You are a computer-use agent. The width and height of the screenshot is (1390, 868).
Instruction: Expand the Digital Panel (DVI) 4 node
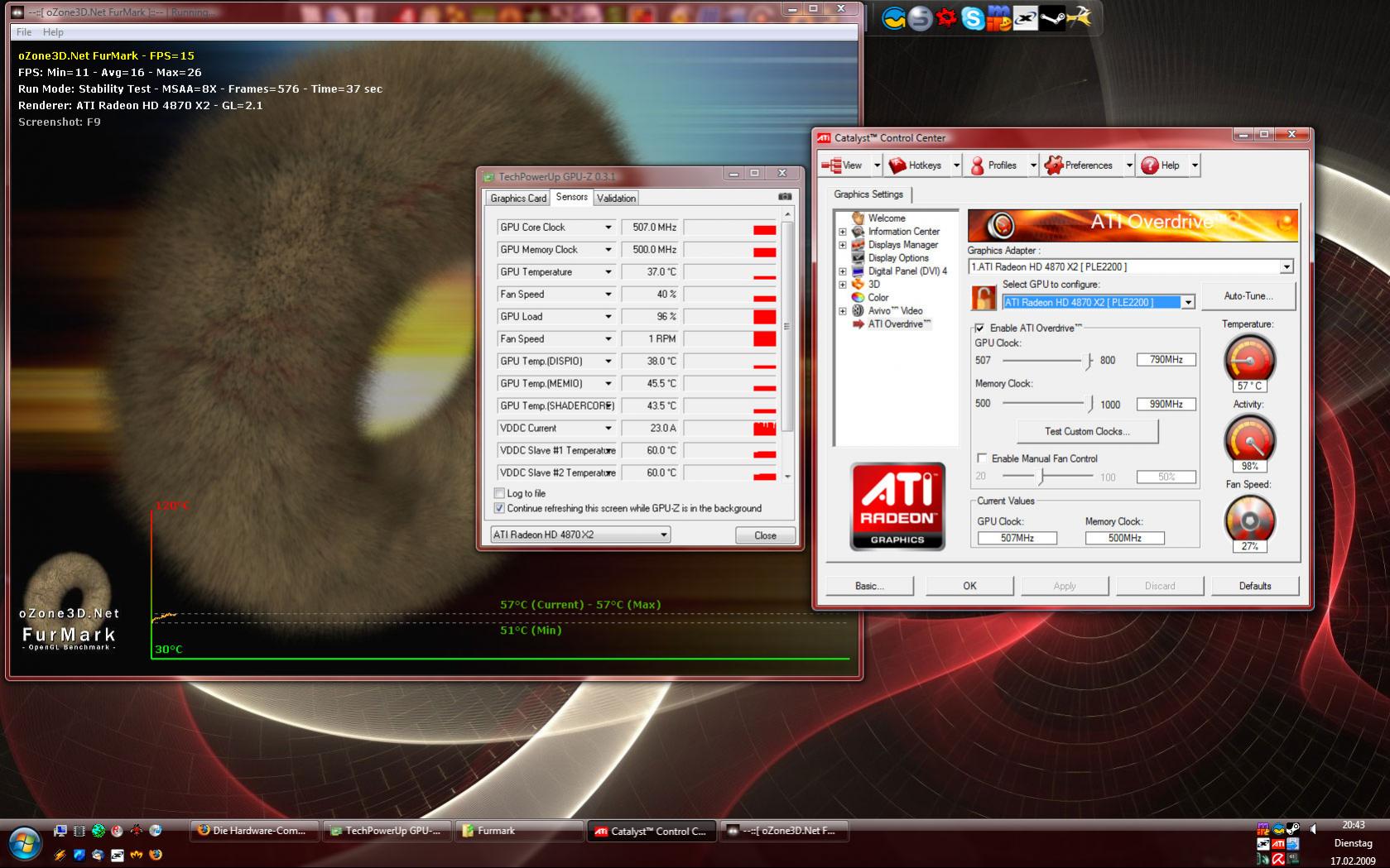click(x=843, y=271)
